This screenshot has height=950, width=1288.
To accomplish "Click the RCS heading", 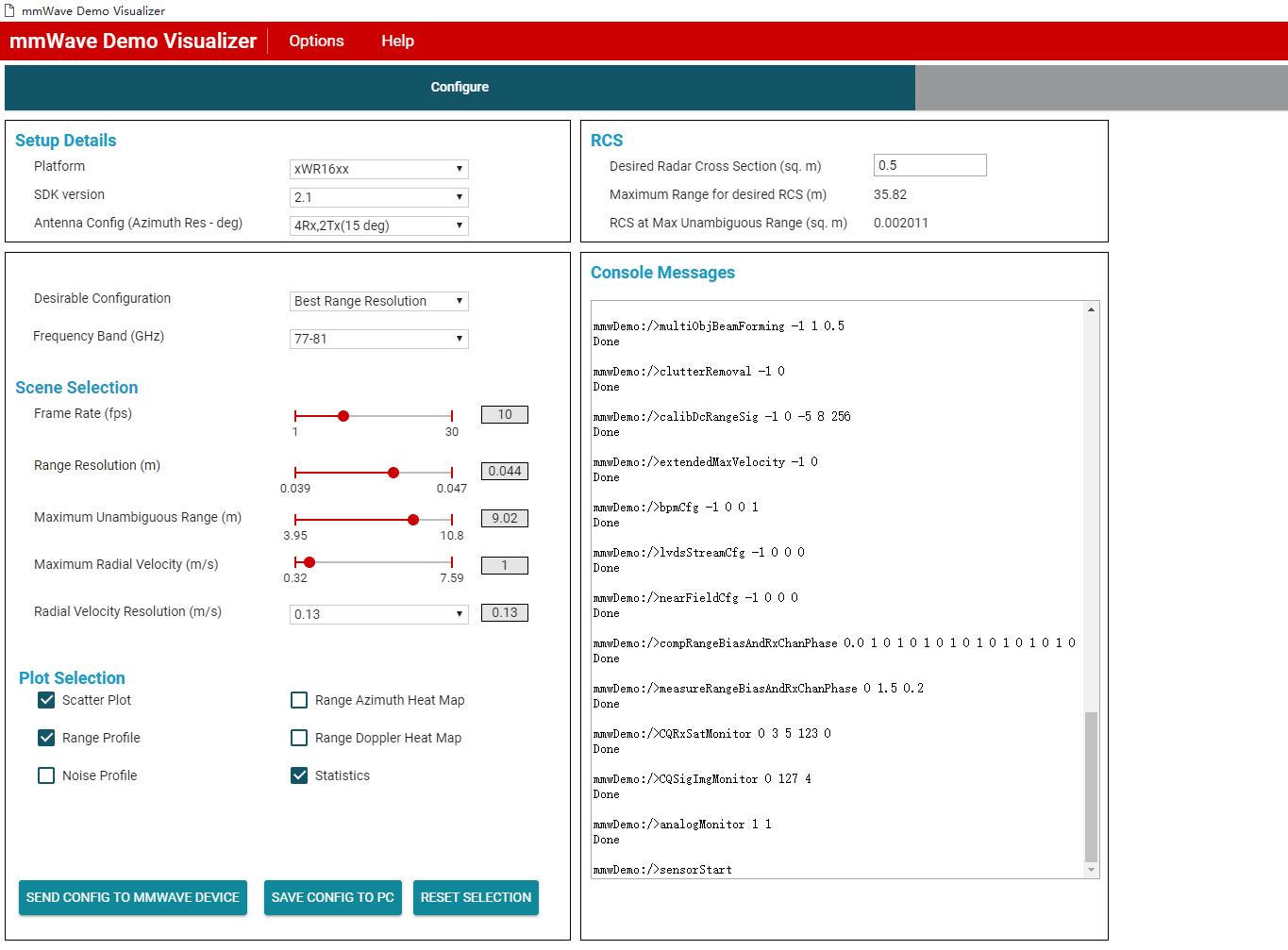I will tap(607, 141).
